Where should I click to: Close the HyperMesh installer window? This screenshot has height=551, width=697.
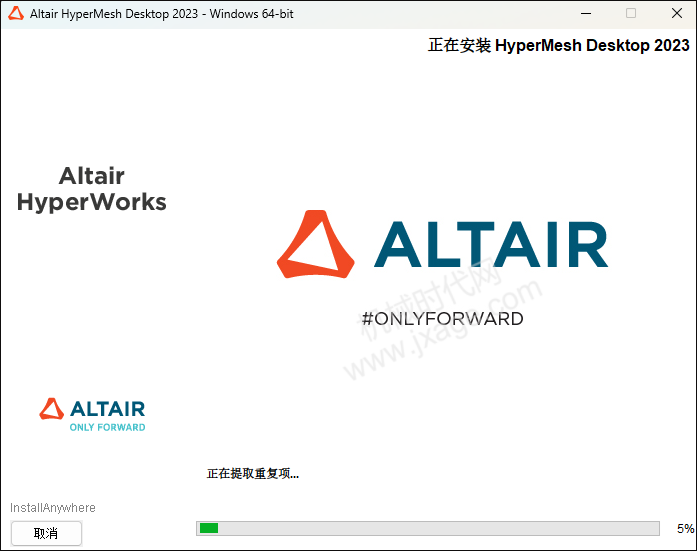pos(677,13)
